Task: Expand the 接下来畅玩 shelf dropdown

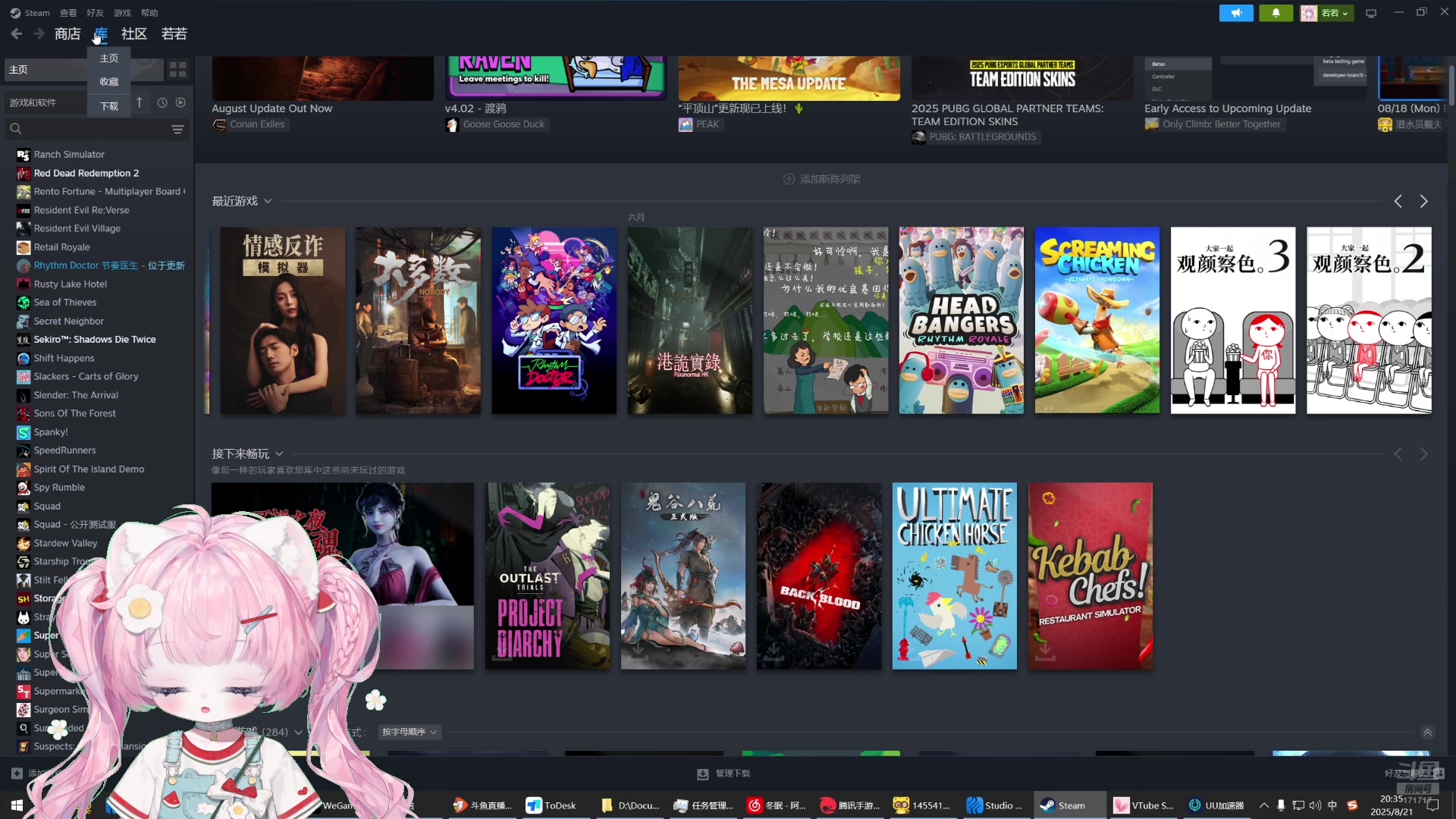Action: pyautogui.click(x=279, y=453)
